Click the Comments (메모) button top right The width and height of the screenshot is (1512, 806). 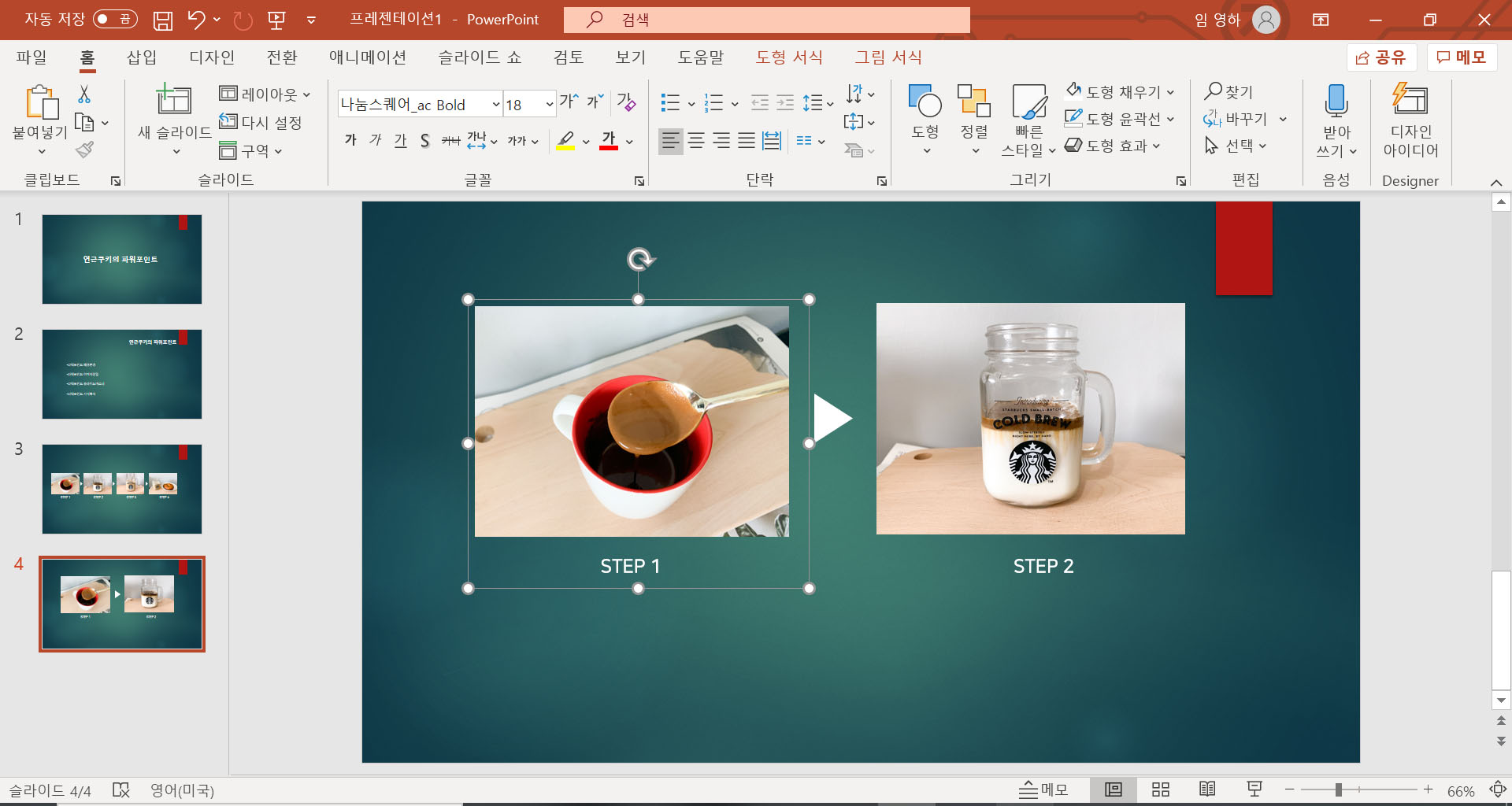[1462, 57]
